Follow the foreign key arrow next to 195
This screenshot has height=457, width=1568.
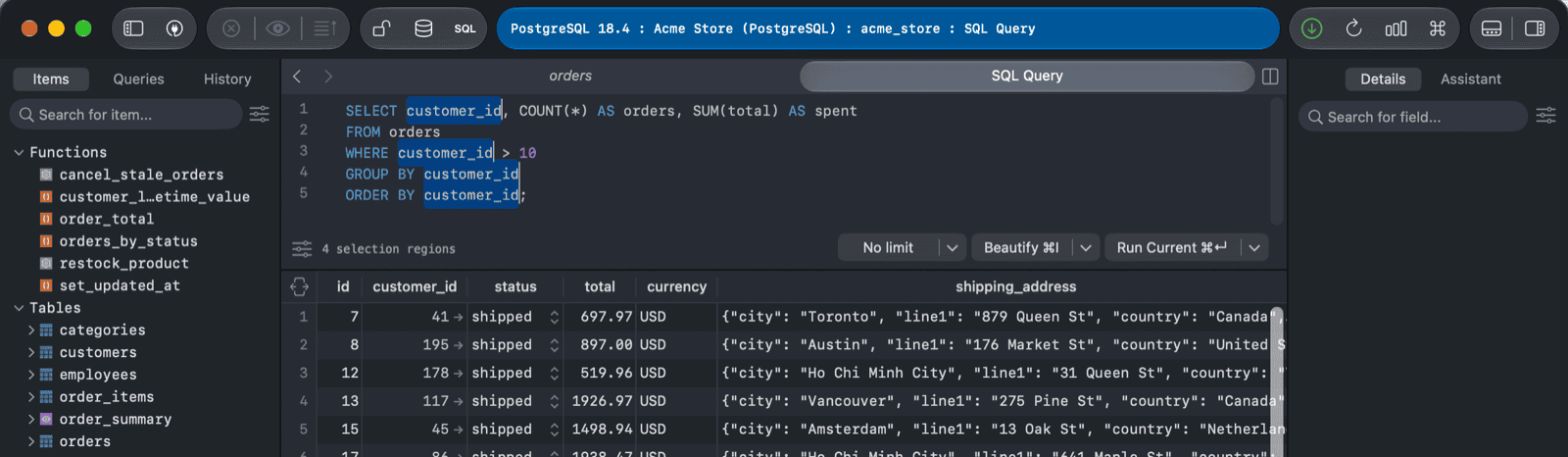tap(458, 345)
